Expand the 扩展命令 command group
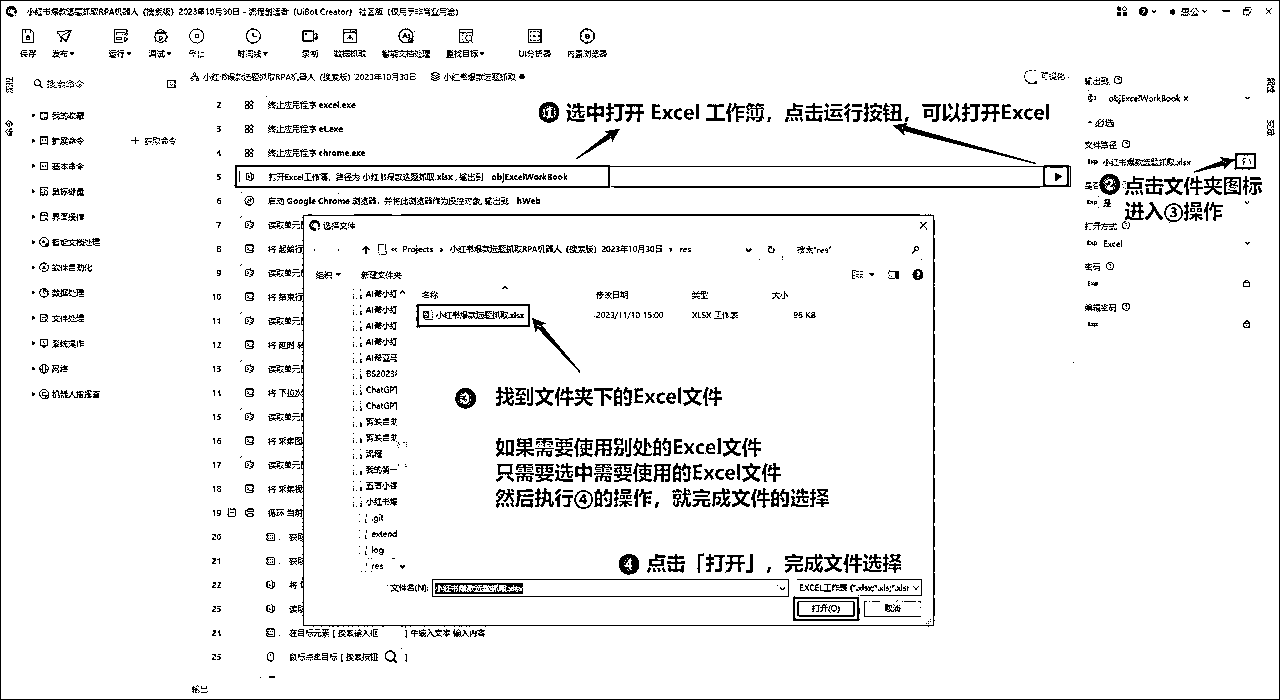The width and height of the screenshot is (1280, 700). click(x=33, y=141)
